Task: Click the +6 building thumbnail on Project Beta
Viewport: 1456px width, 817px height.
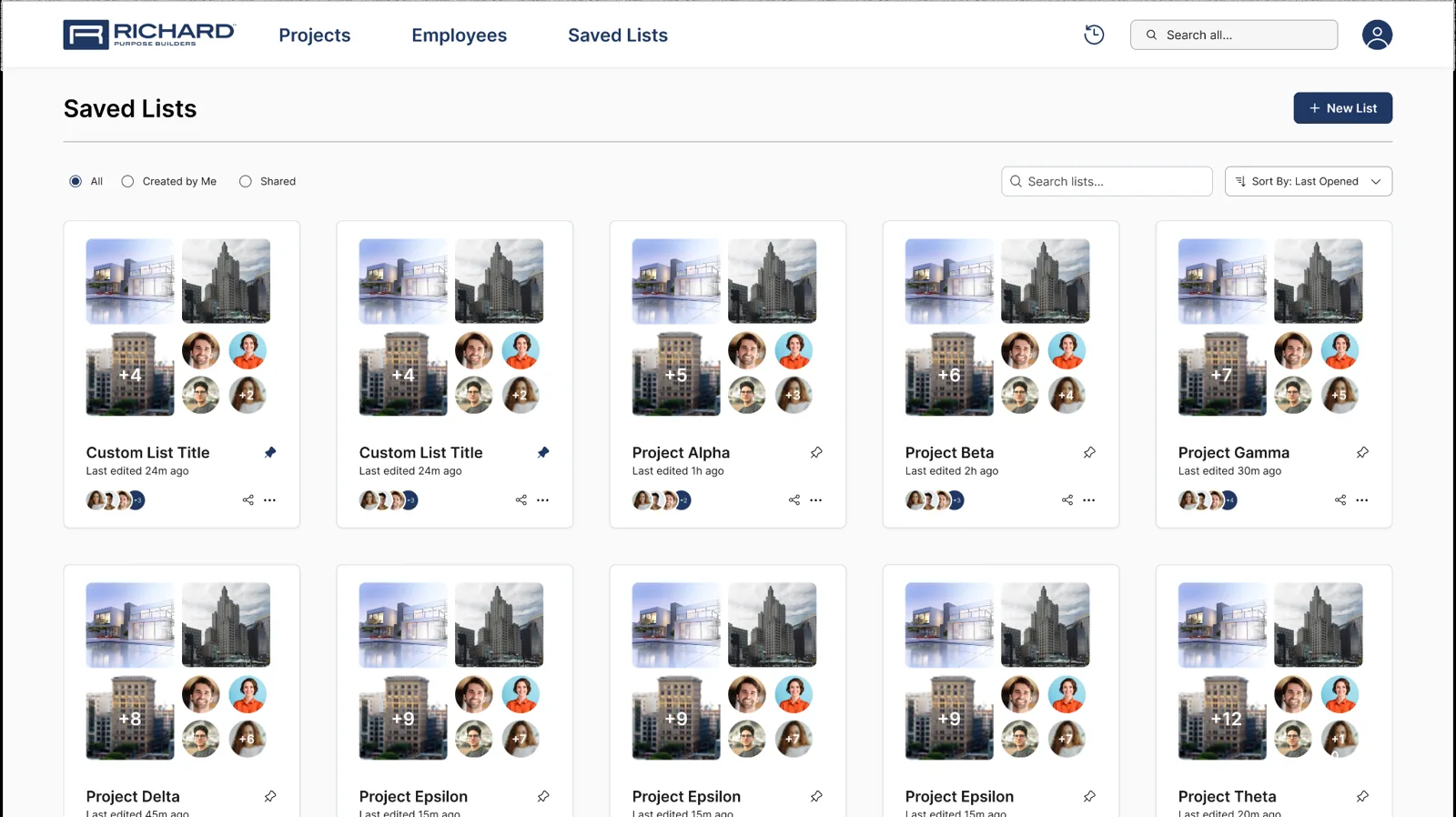Action: (x=949, y=374)
